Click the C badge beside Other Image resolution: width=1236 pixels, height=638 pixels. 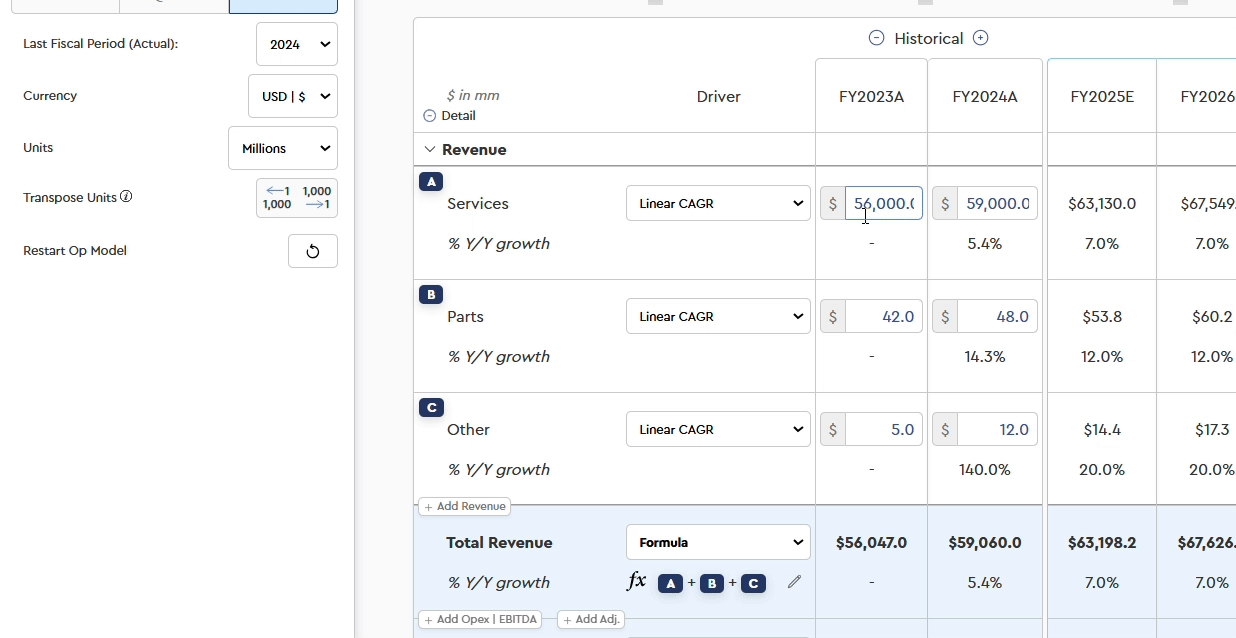tap(431, 408)
